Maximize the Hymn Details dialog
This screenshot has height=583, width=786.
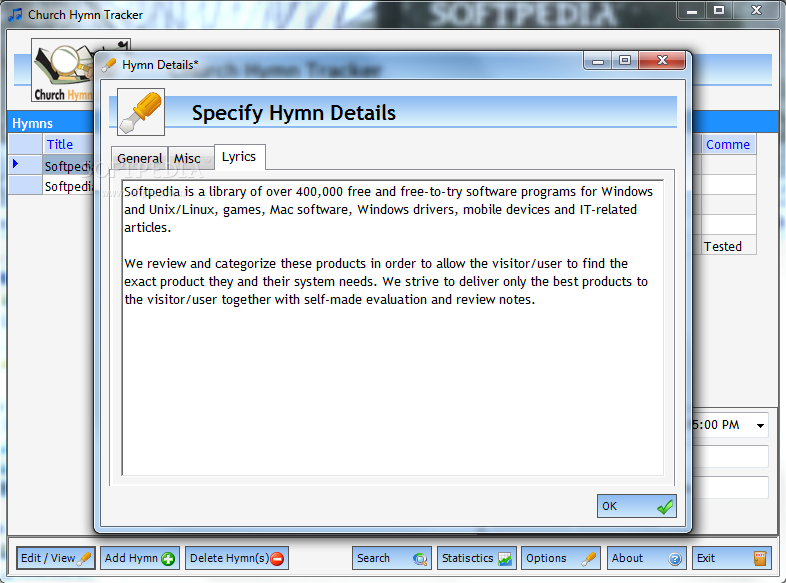point(625,60)
